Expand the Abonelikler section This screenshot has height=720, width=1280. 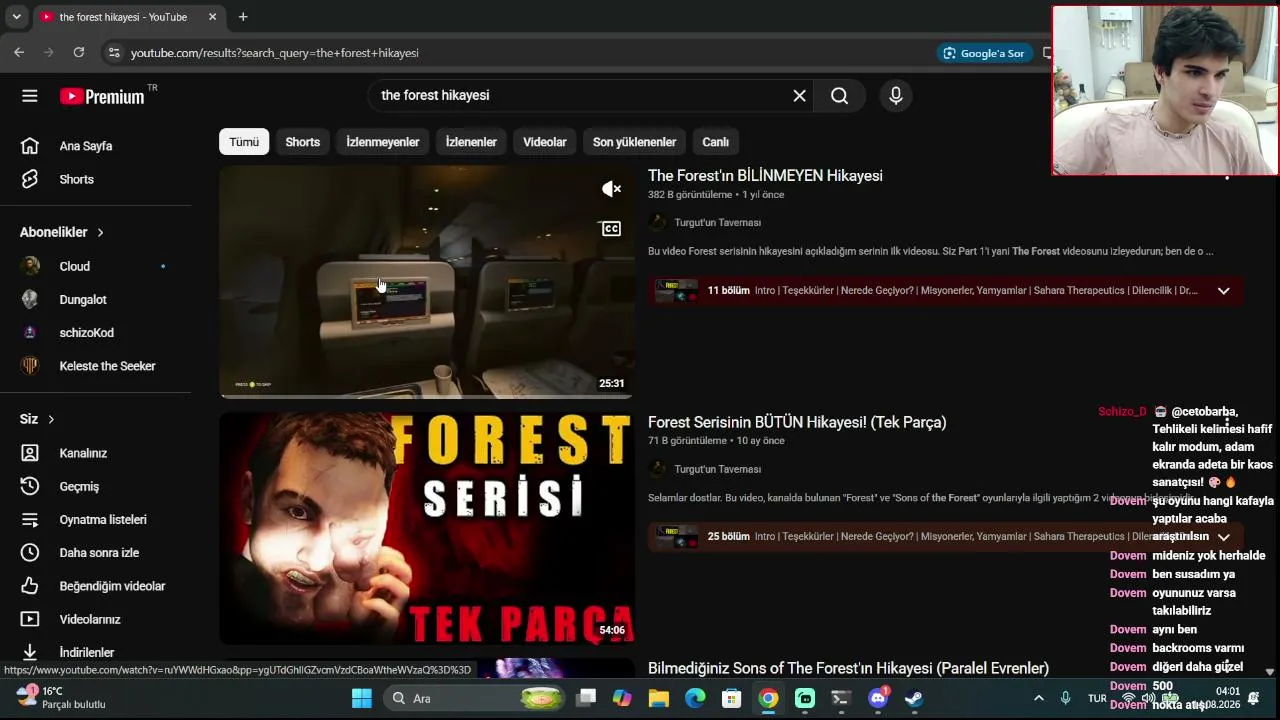click(x=62, y=232)
